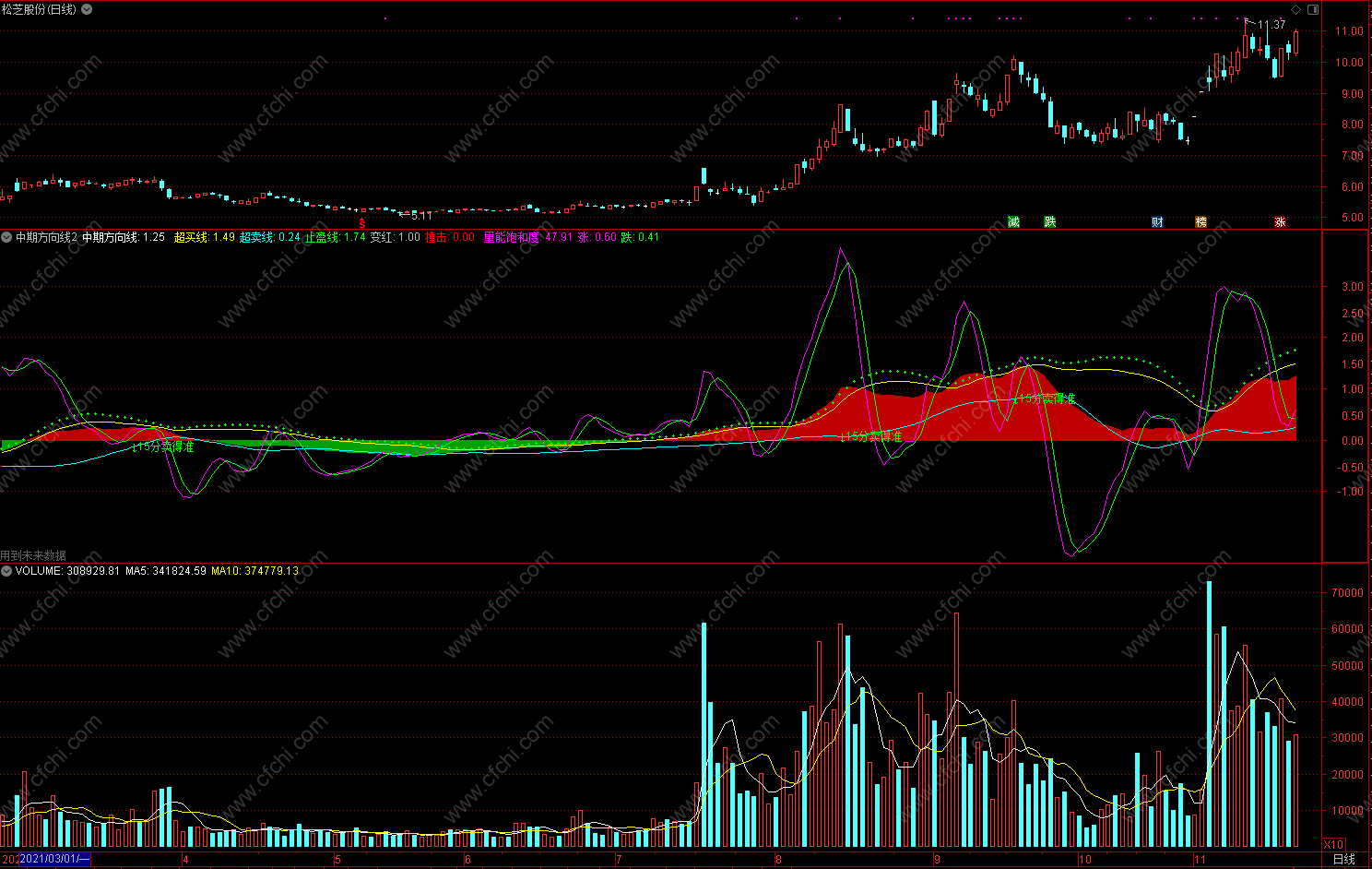Click the red S signal marker
Viewport: 1372px width, 869px height.
point(361,223)
